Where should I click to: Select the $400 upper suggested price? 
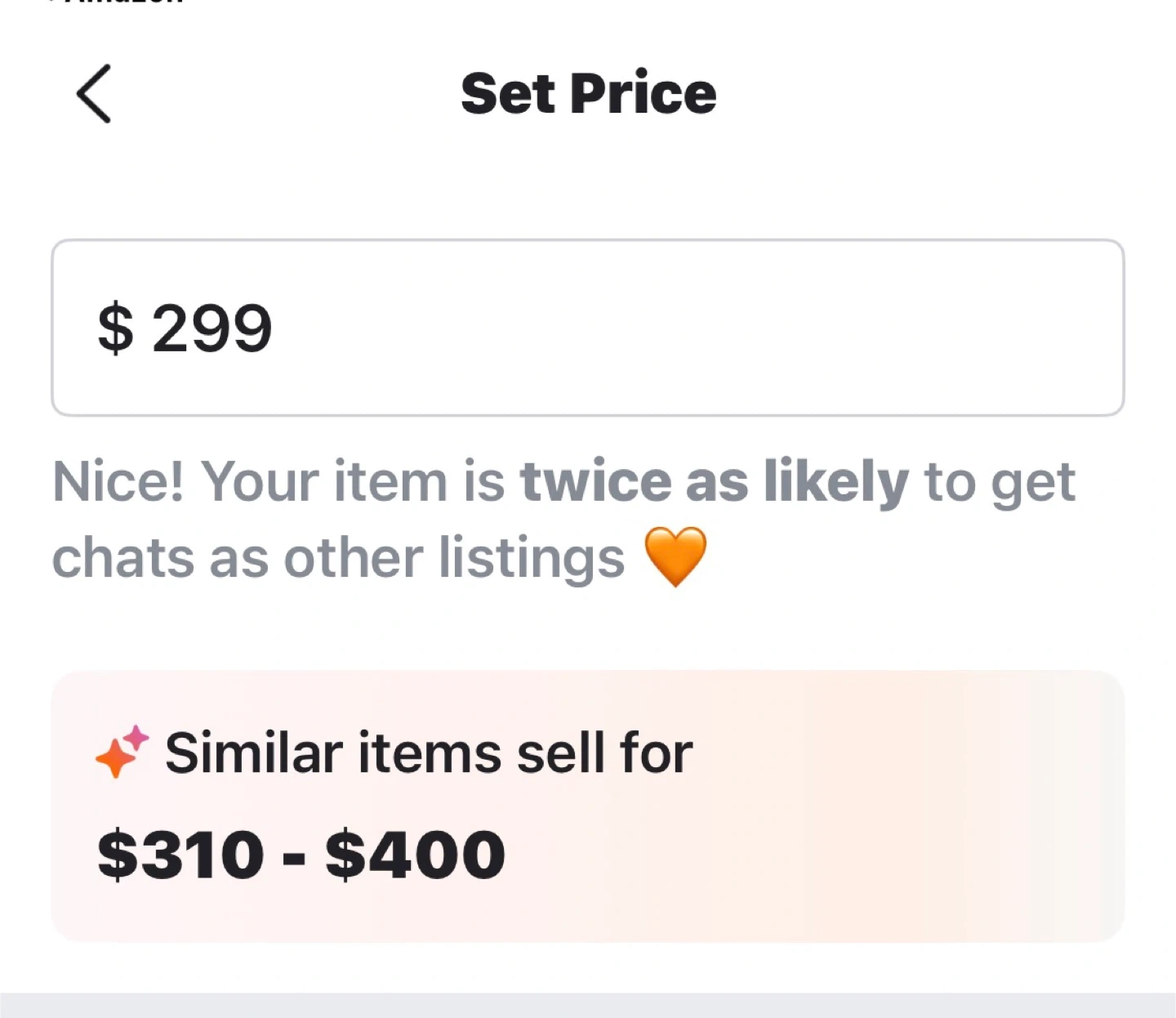pos(415,855)
